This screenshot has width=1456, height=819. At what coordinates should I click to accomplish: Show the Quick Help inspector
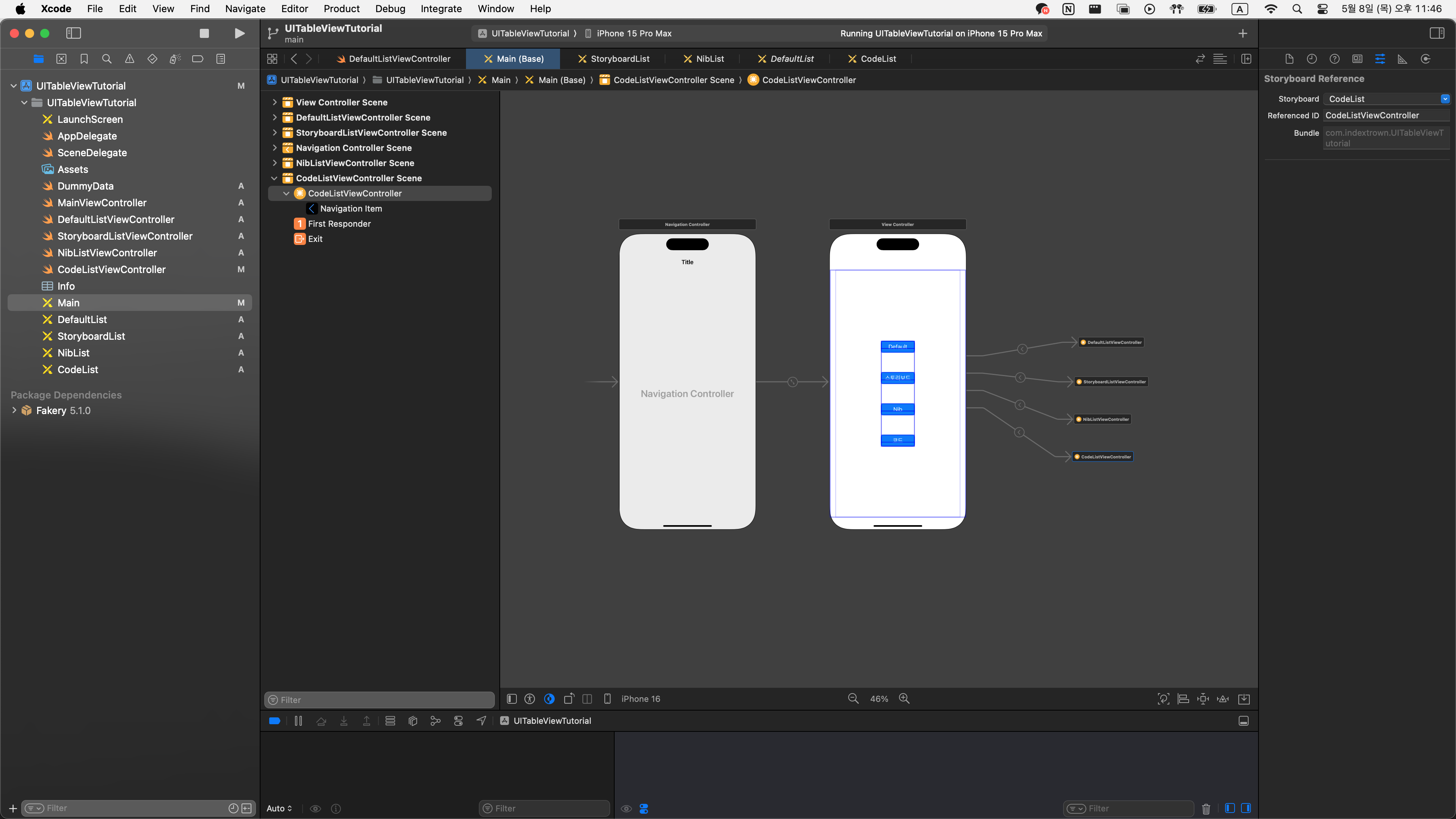coord(1335,59)
